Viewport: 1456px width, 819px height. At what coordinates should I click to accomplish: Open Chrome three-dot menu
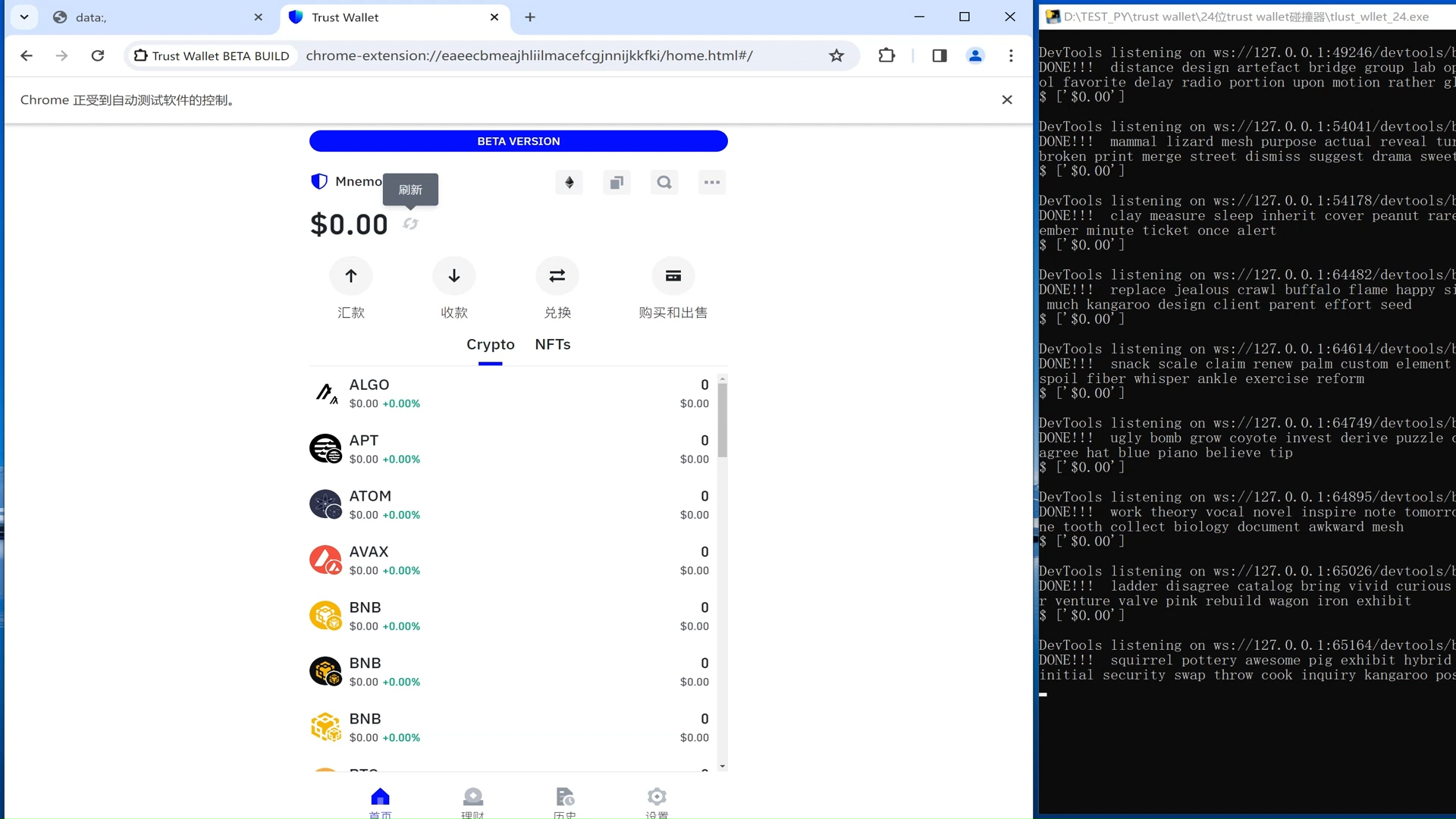pos(1011,55)
